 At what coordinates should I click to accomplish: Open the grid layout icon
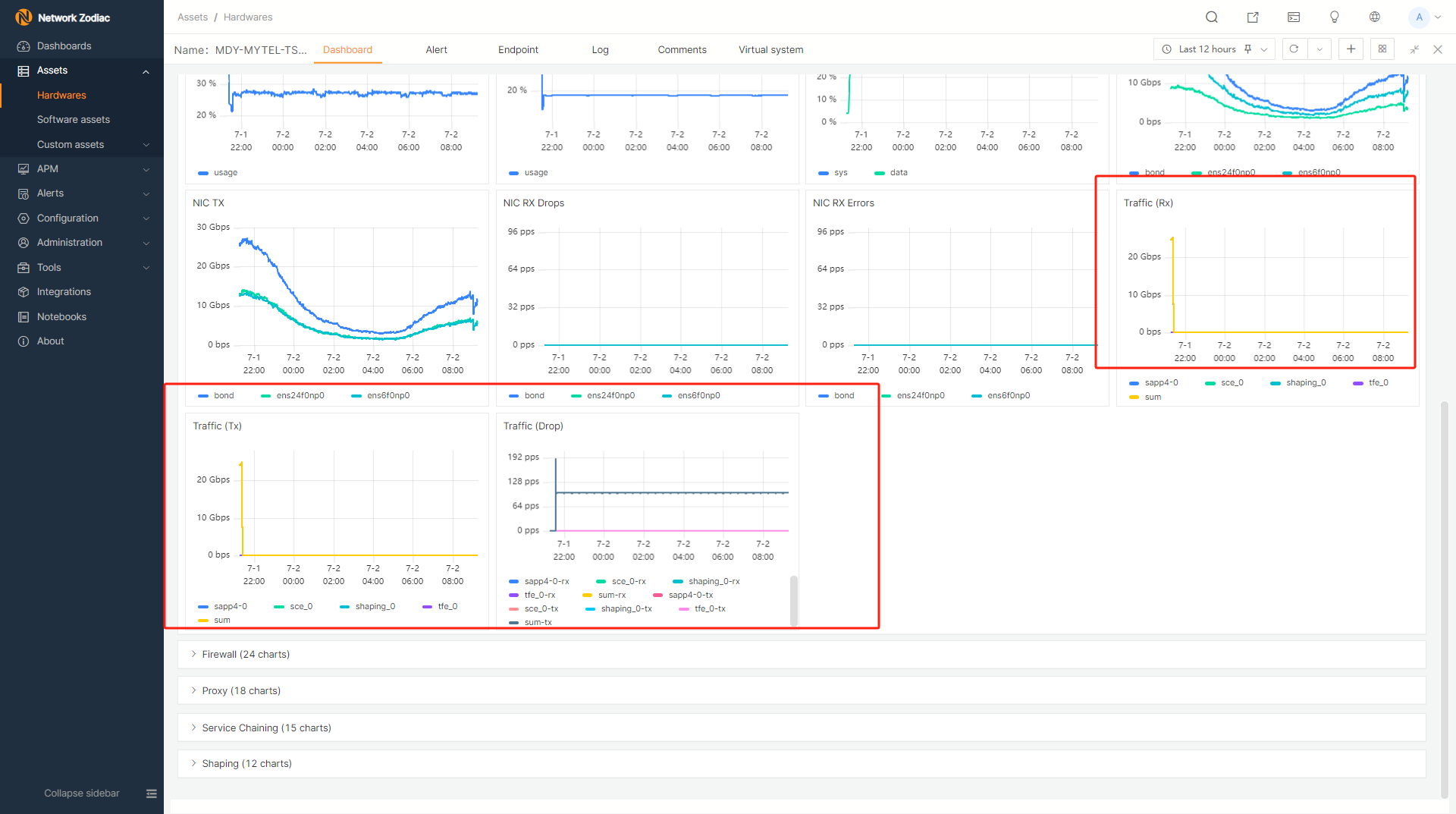(1382, 49)
